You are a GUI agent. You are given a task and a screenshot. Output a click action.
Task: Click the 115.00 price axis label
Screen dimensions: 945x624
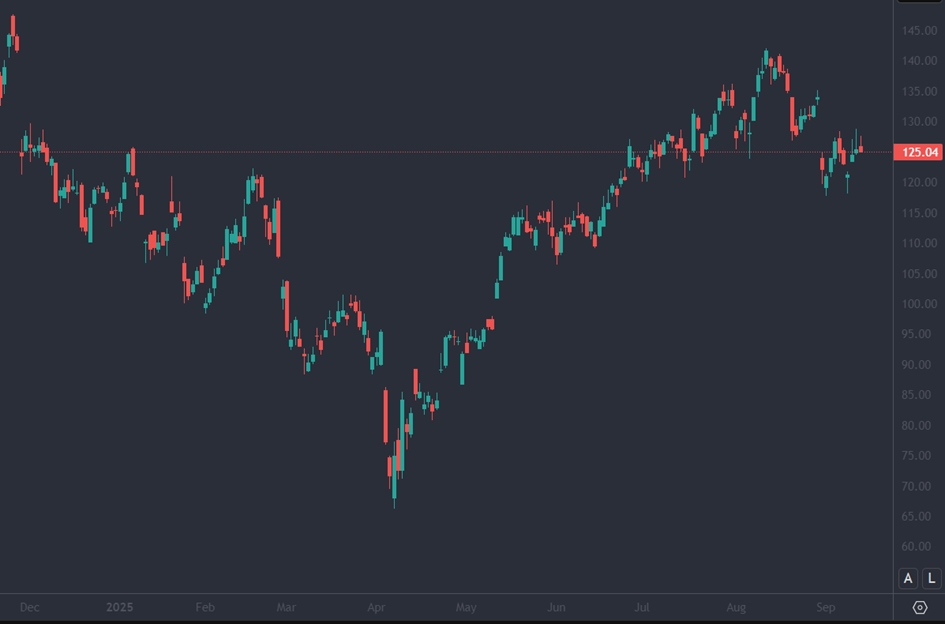point(919,213)
